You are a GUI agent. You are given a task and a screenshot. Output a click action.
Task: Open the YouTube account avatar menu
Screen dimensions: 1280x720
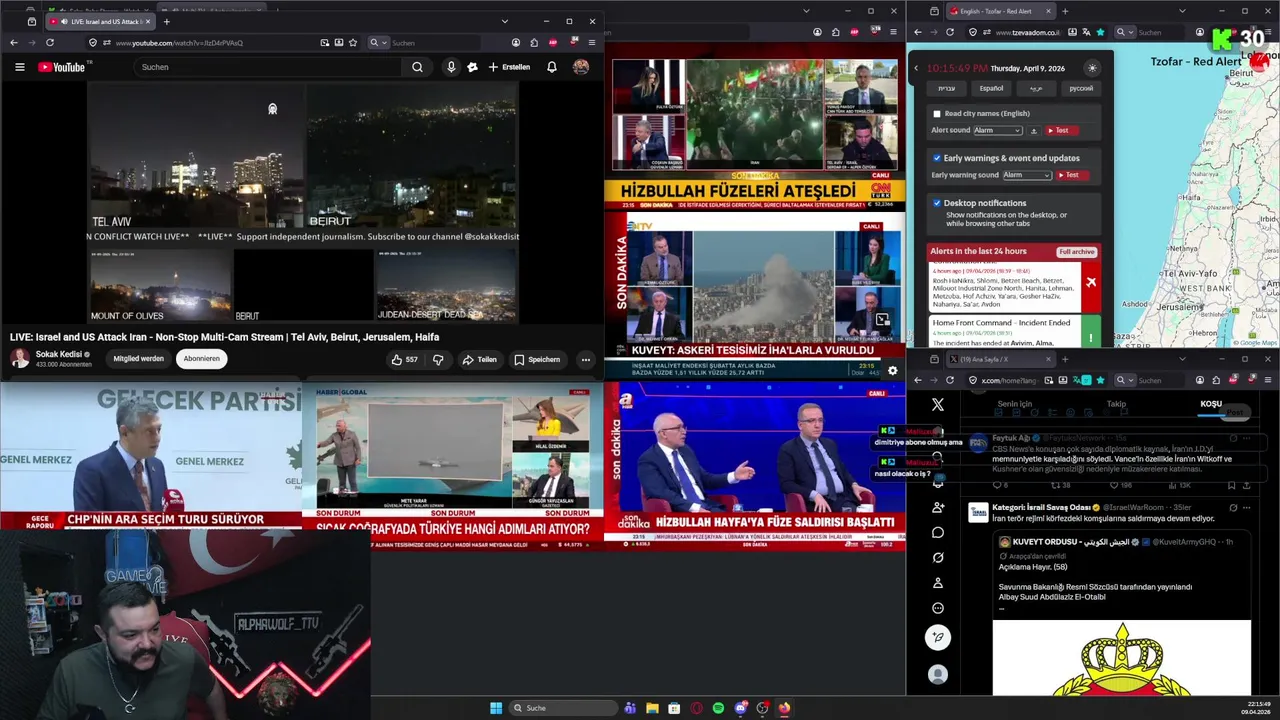(580, 67)
